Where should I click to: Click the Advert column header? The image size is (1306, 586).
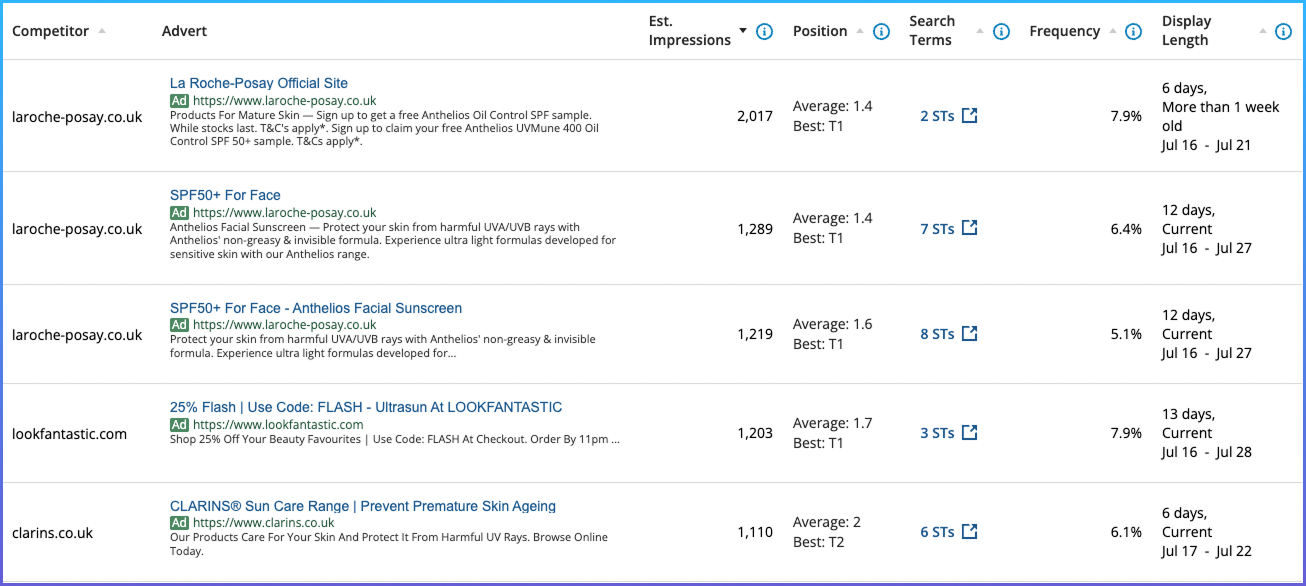(184, 31)
